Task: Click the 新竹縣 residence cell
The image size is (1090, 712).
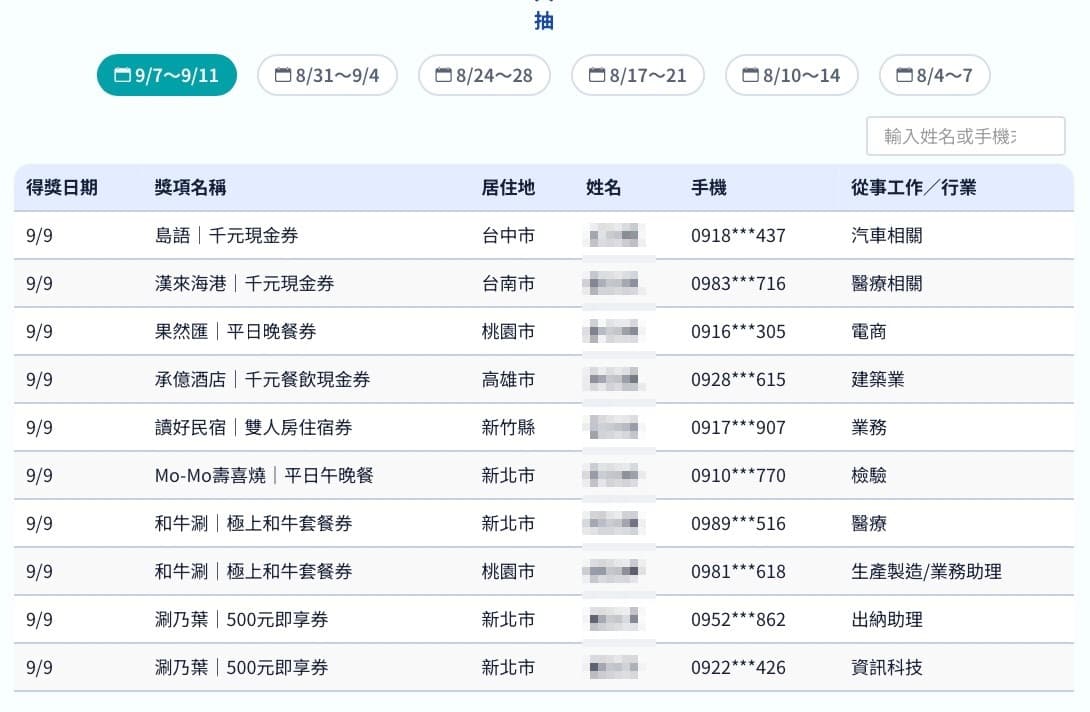Action: (x=508, y=428)
